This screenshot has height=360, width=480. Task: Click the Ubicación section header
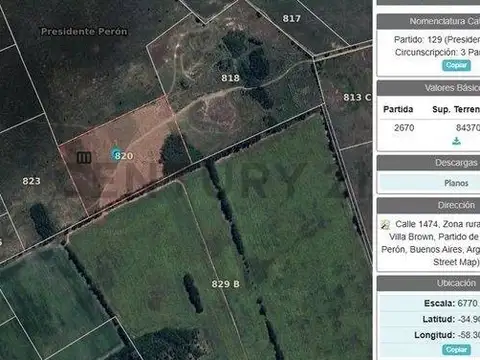(428, 283)
